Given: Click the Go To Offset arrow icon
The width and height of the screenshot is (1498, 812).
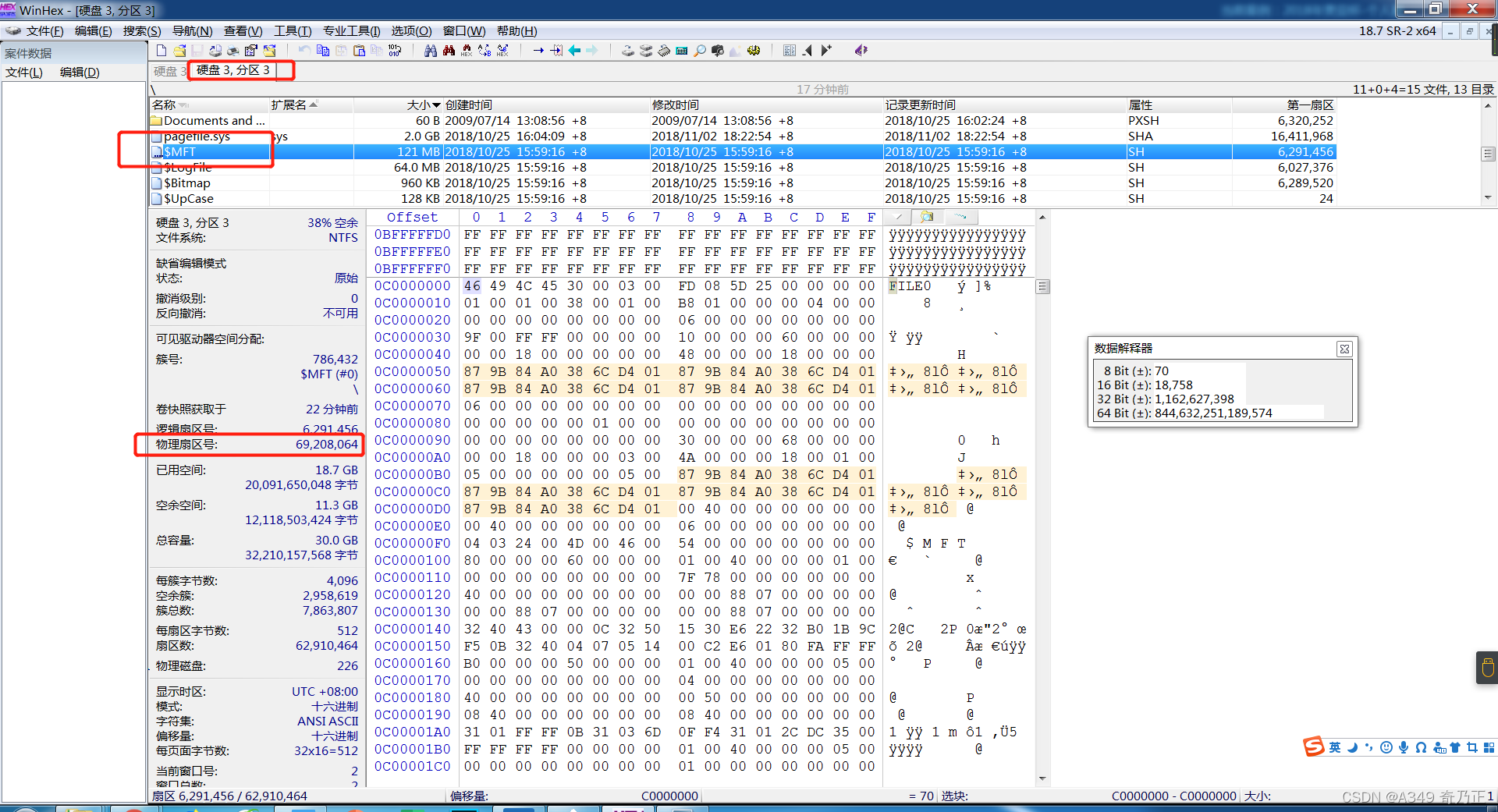Looking at the screenshot, I should [538, 51].
